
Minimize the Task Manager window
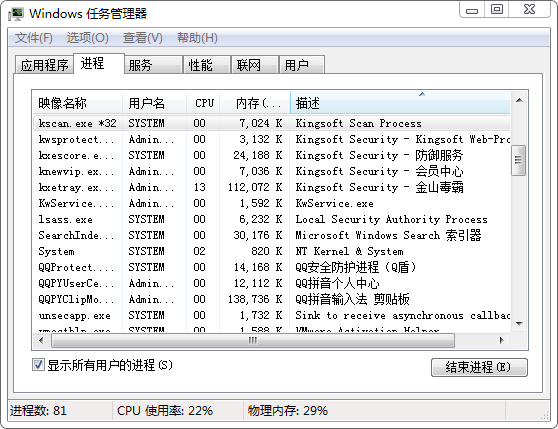[x=472, y=10]
